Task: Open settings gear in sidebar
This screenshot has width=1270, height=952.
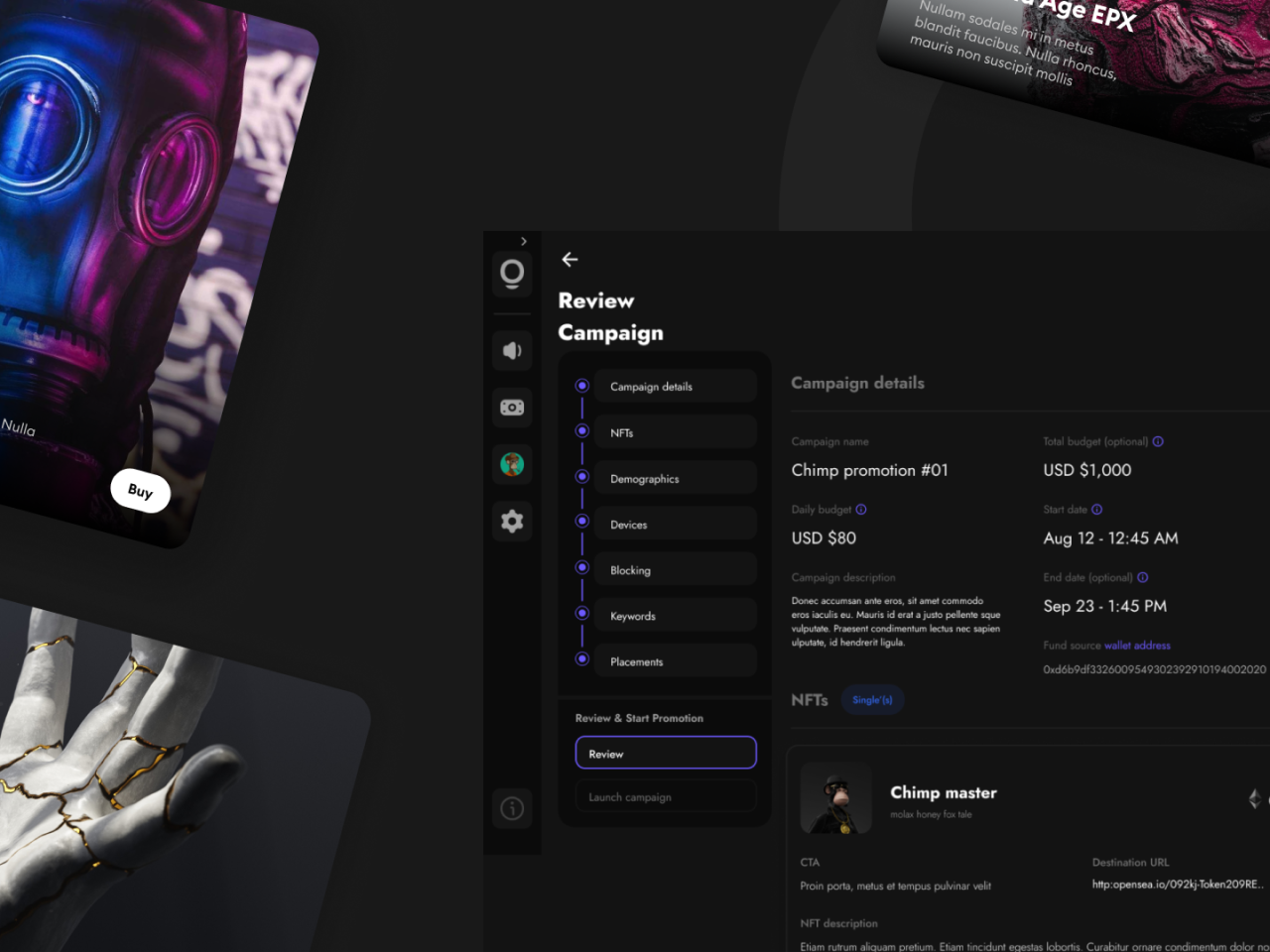Action: click(x=512, y=521)
